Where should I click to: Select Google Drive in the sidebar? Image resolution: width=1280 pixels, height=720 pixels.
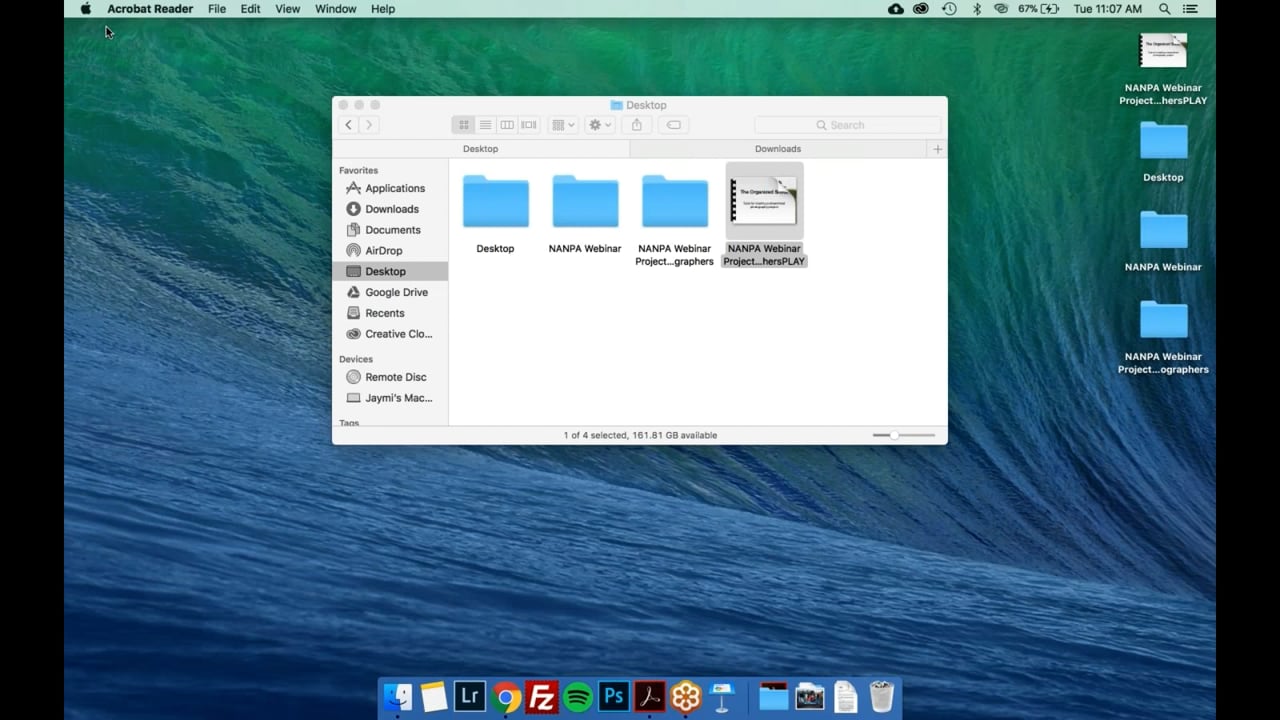pyautogui.click(x=396, y=292)
